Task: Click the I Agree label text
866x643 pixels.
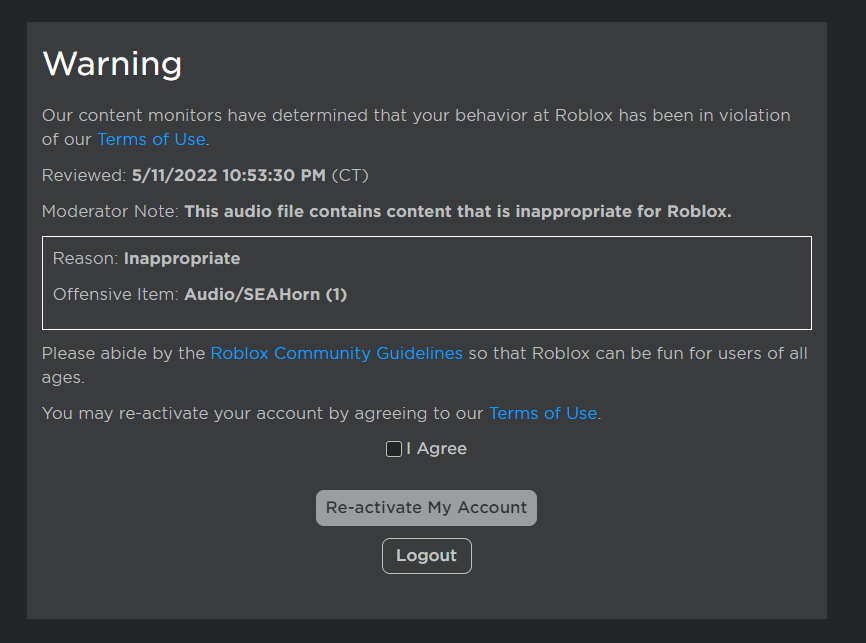Action: pyautogui.click(x=436, y=449)
